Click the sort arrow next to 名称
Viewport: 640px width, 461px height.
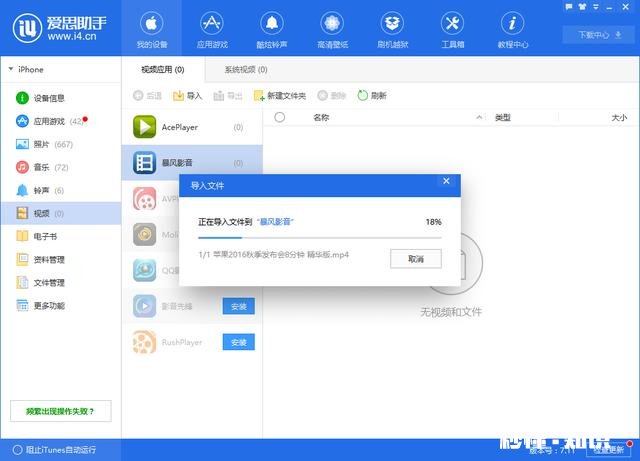coord(479,118)
